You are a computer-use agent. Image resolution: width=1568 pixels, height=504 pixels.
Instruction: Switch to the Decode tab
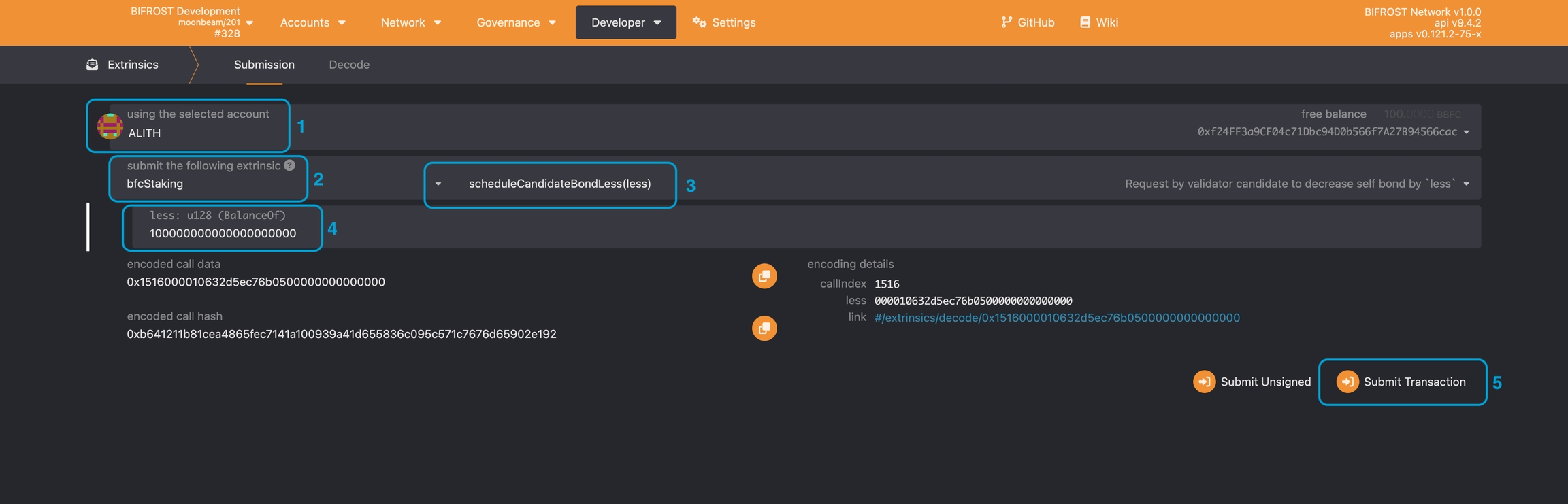click(x=349, y=65)
